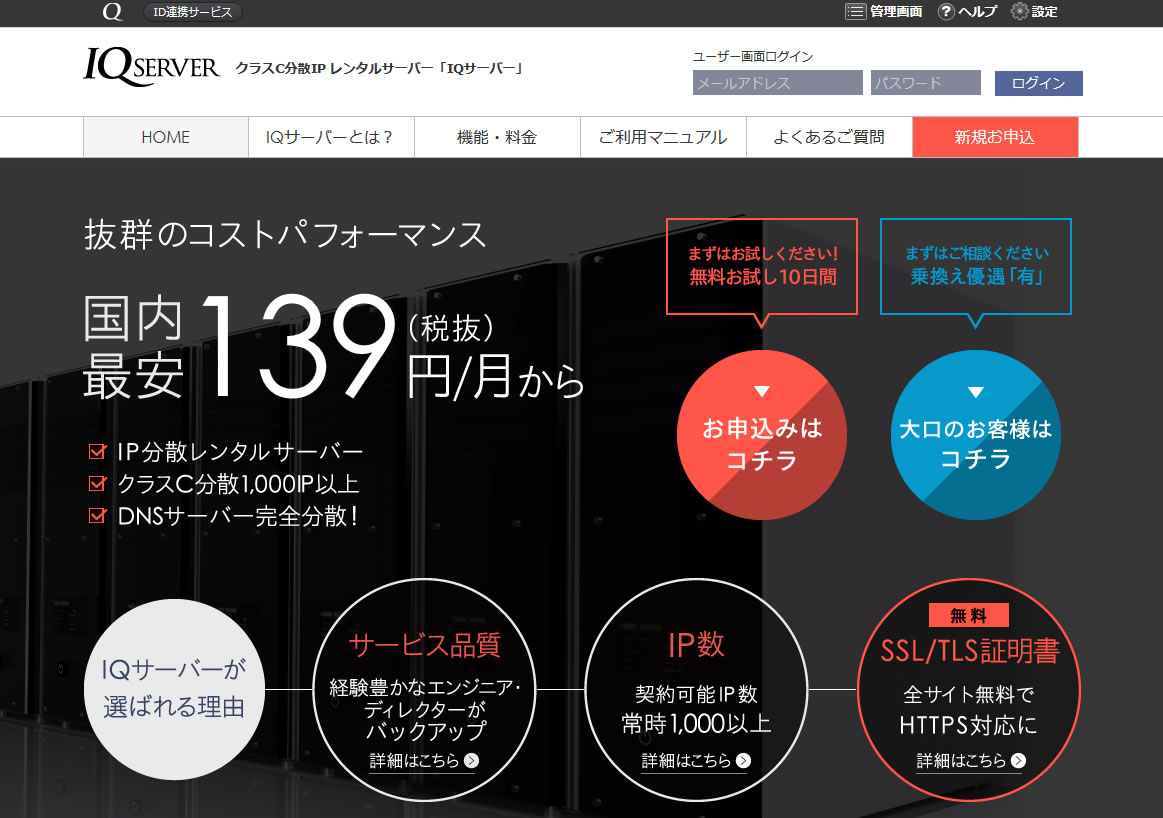1163x818 pixels.
Task: Click the IQ SERVER logo
Action: pyautogui.click(x=151, y=67)
